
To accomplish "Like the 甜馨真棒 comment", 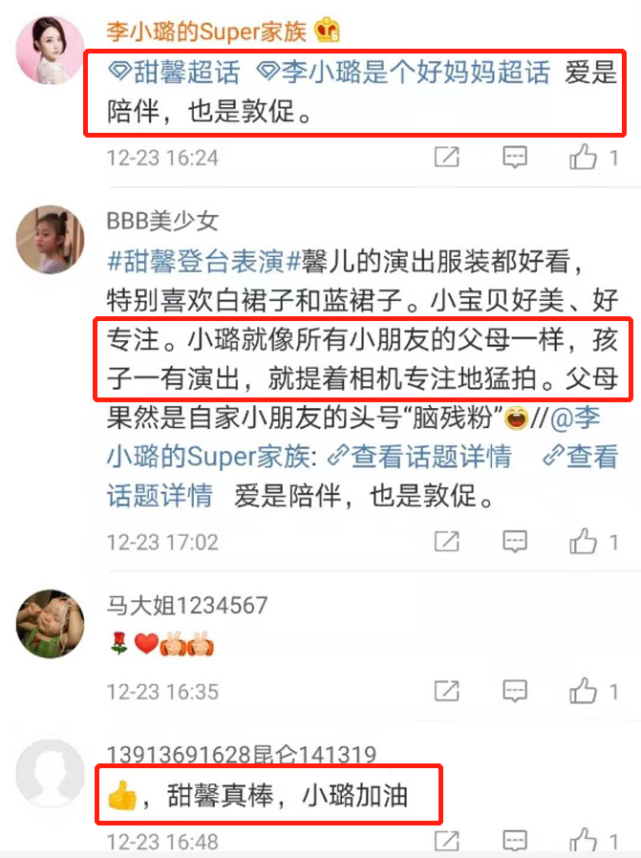I will click(x=583, y=840).
